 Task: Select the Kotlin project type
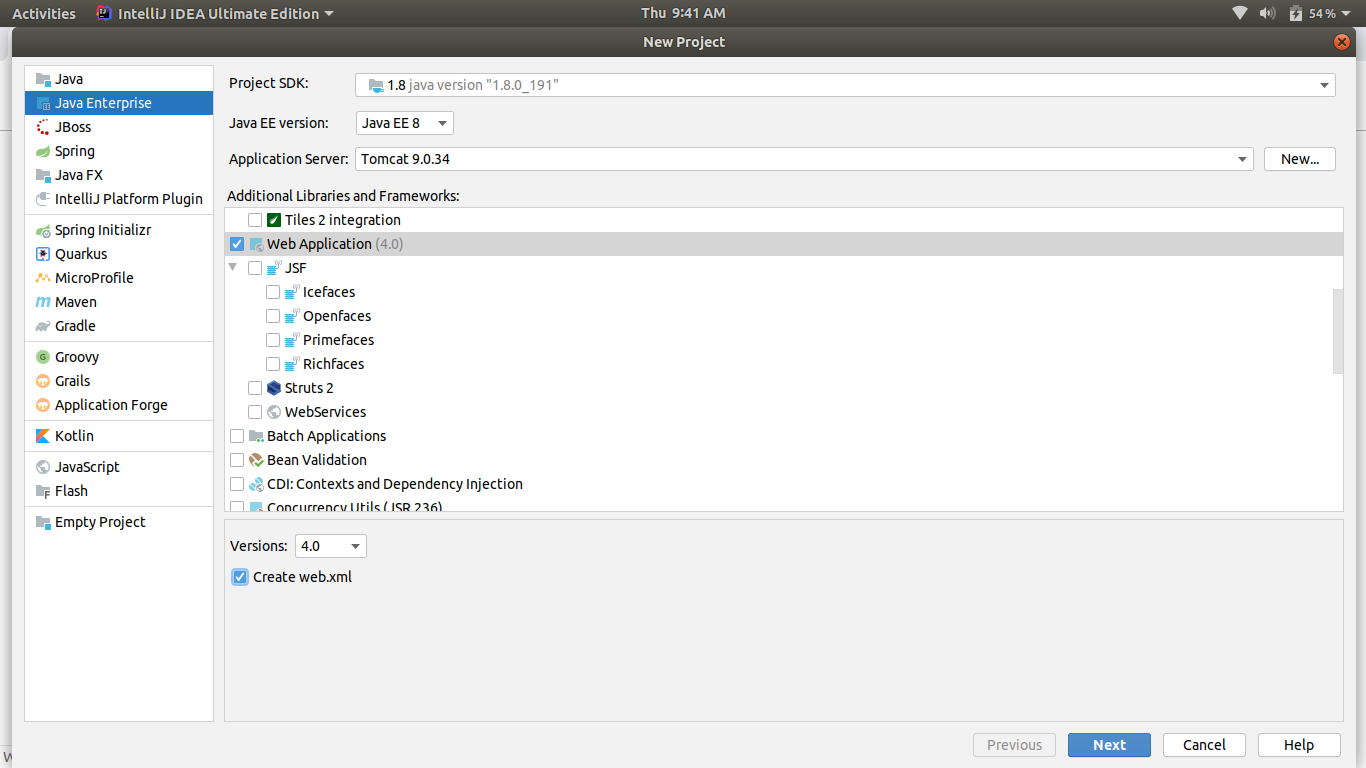click(x=119, y=436)
